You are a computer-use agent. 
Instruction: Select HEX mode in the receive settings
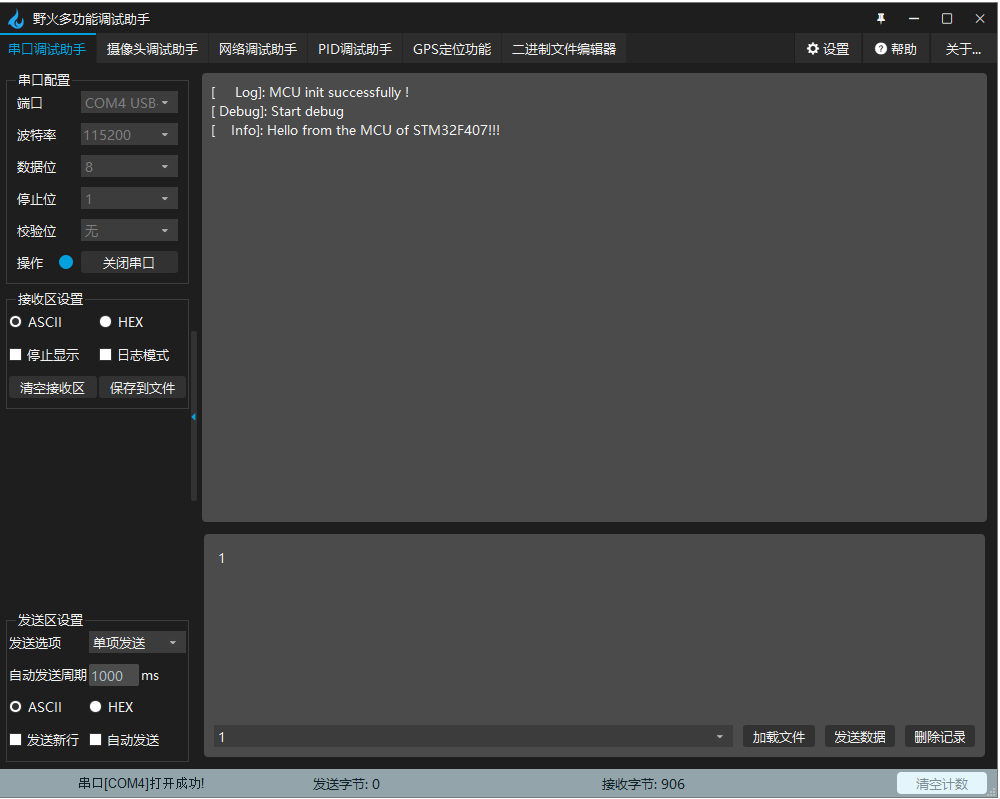[x=106, y=321]
